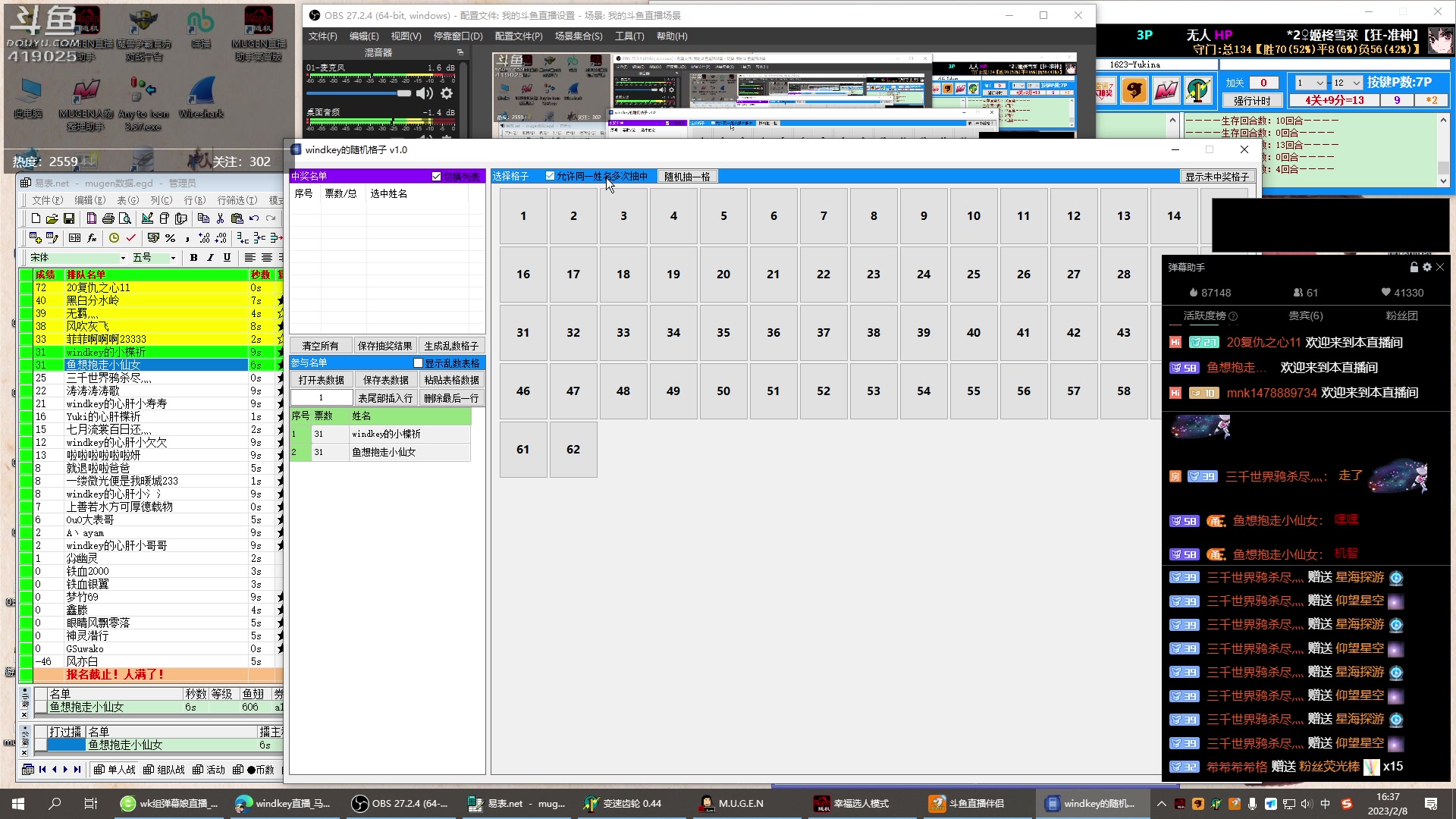The height and width of the screenshot is (819, 1456).
Task: Open 行筛选(T) menu in 易表
Action: click(237, 200)
